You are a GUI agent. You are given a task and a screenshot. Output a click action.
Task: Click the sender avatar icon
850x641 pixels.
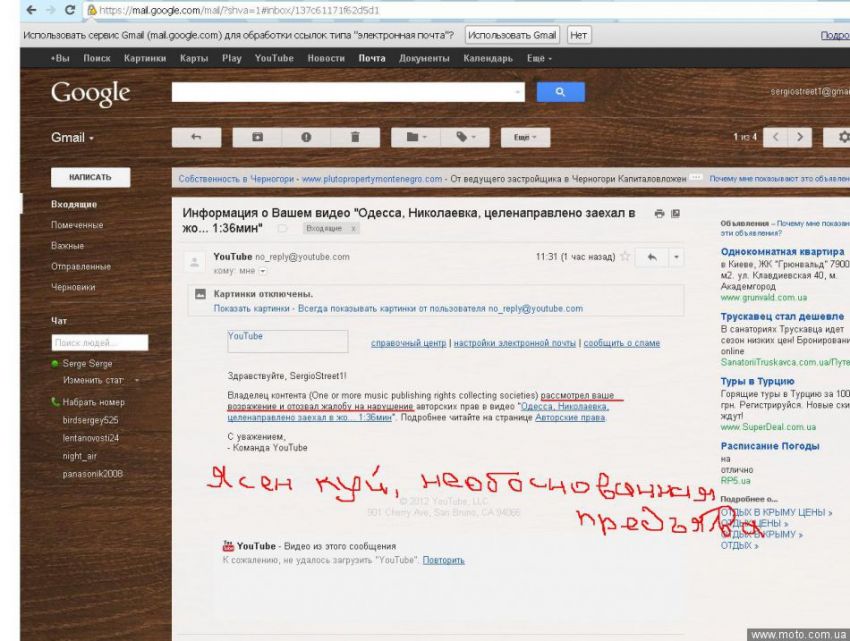click(x=195, y=262)
